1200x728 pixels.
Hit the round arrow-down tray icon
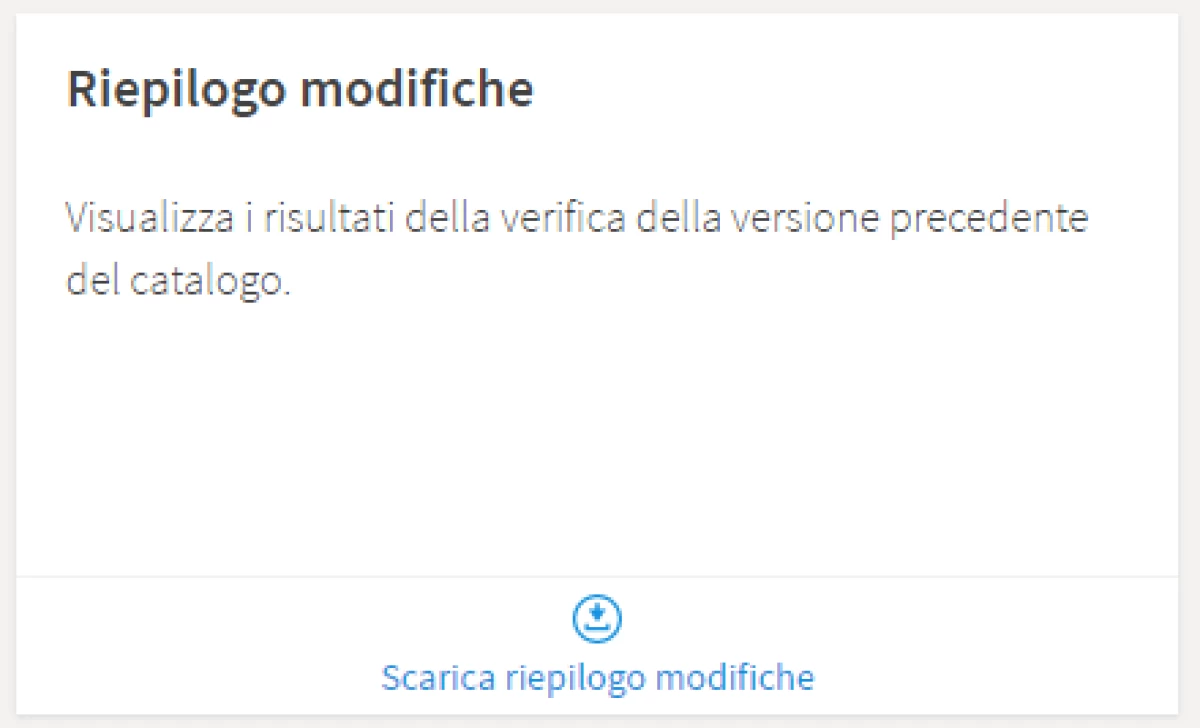597,619
